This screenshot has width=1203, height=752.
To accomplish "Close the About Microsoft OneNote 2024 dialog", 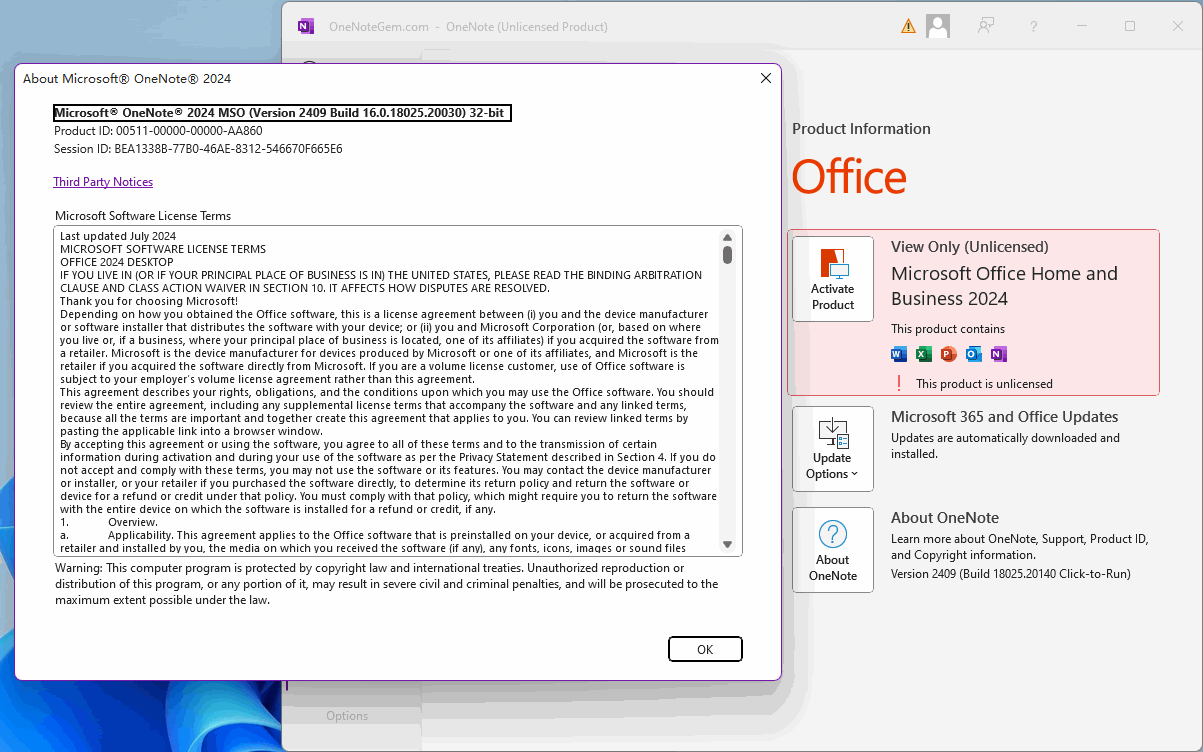I will tap(766, 78).
